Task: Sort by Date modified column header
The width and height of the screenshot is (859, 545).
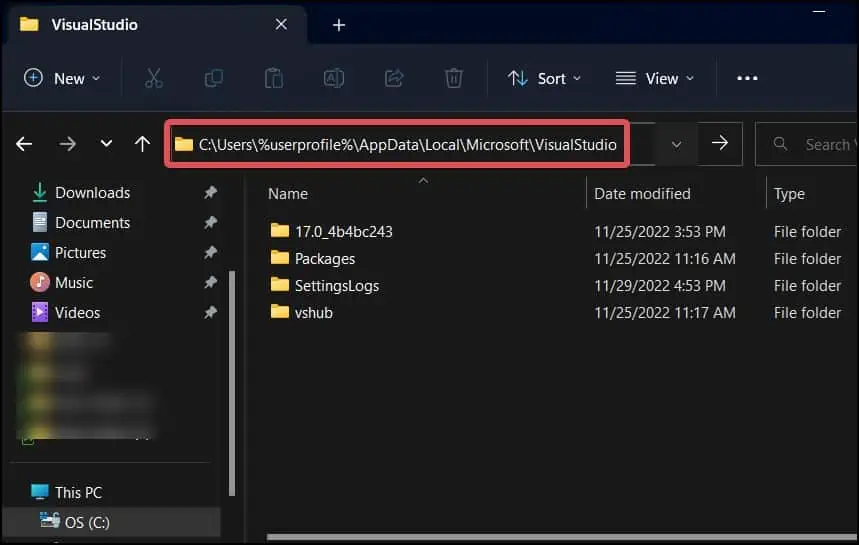Action: click(x=642, y=194)
